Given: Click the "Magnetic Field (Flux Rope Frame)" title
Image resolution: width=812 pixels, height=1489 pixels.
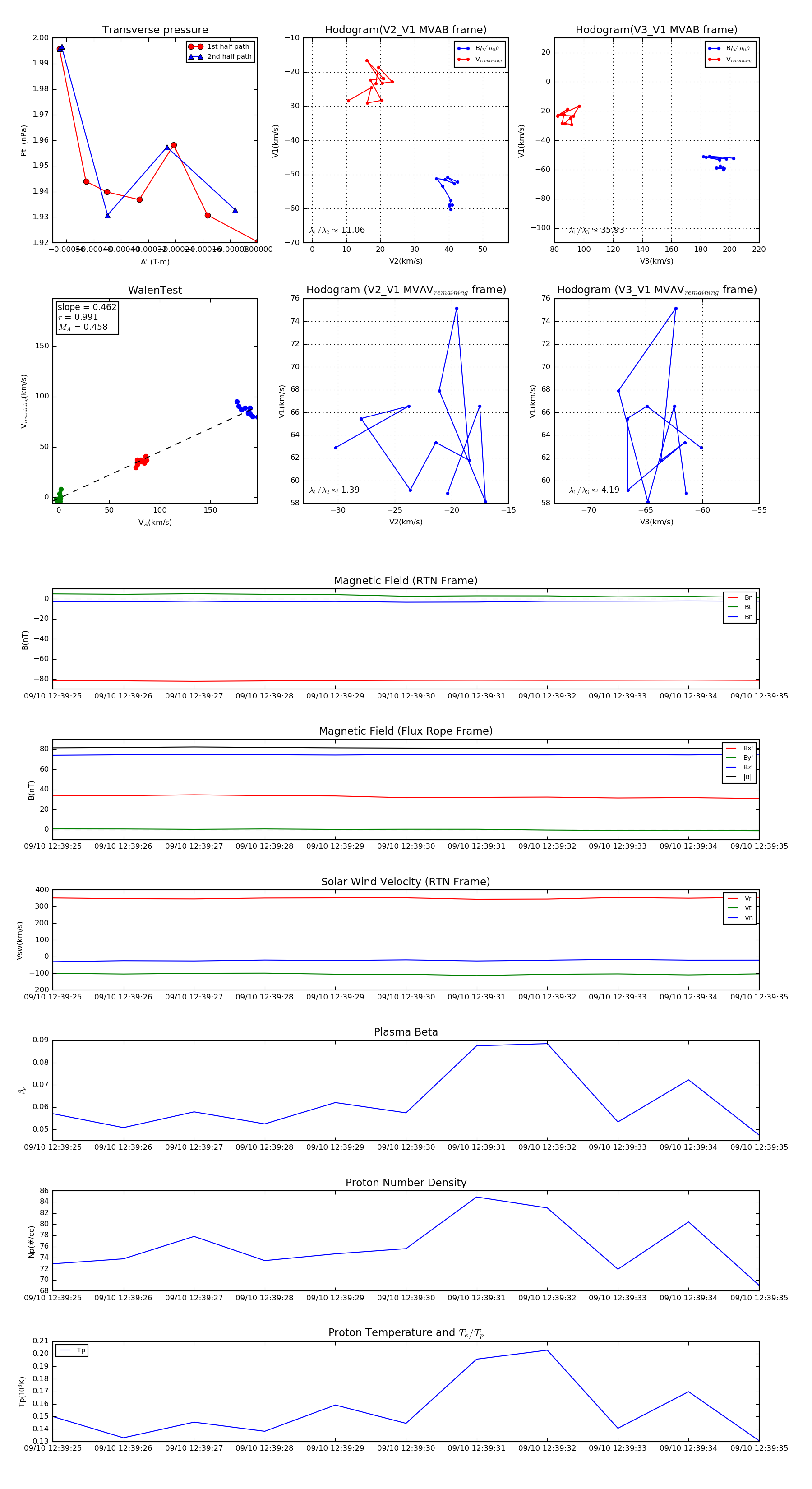Looking at the screenshot, I should pos(406,731).
